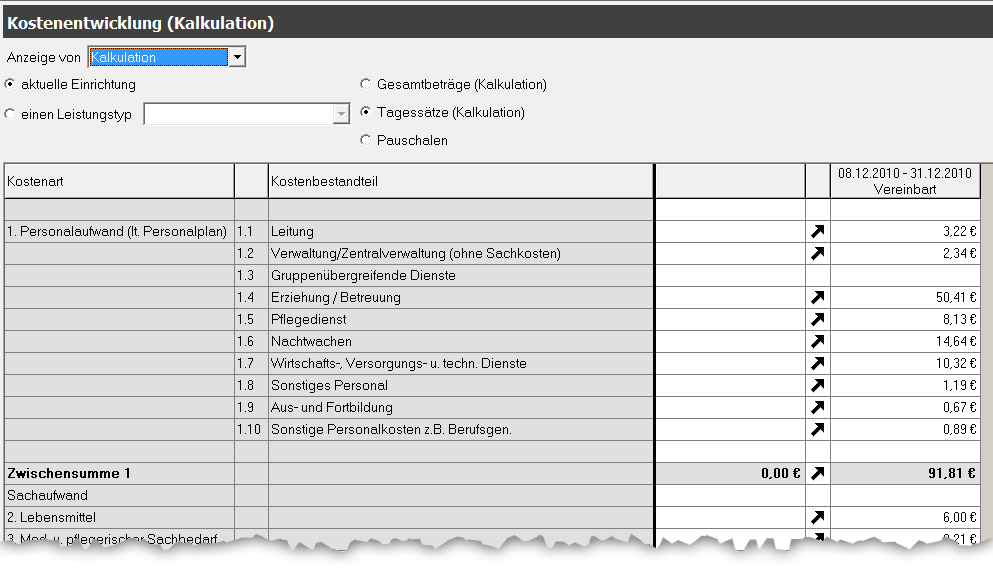Select the 'Pauschalen' radio button
The width and height of the screenshot is (993, 572).
[366, 141]
